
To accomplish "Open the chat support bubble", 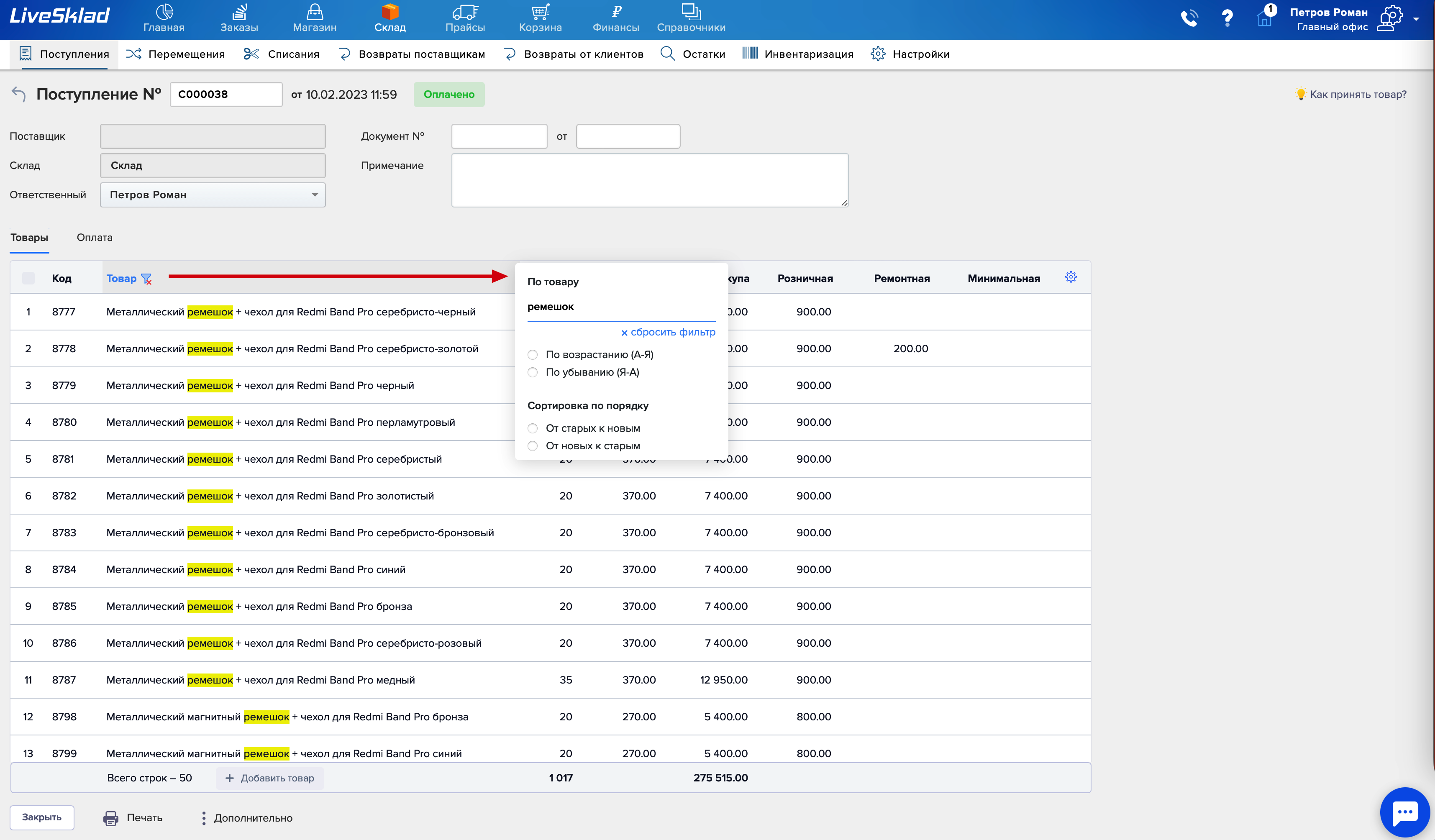I will click(x=1404, y=812).
